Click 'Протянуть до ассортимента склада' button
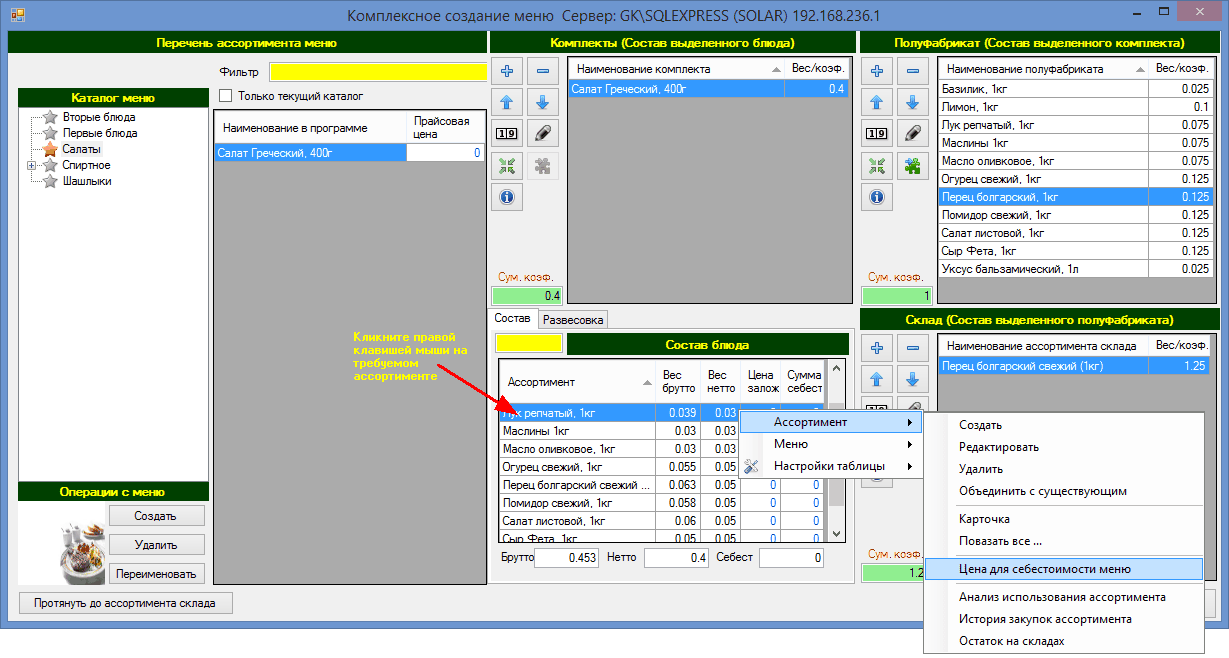 click(125, 603)
